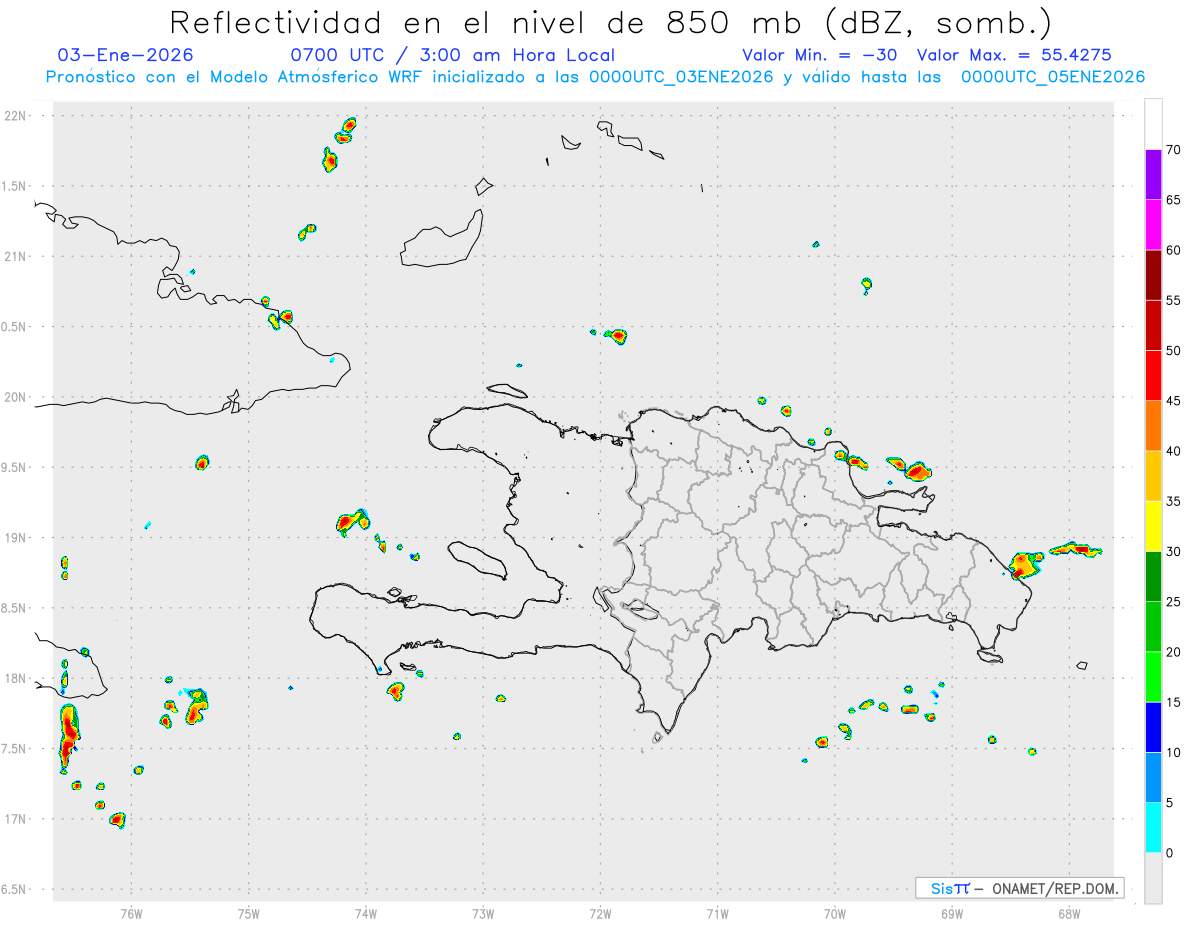Click the '70' value on the color scale

[1174, 150]
